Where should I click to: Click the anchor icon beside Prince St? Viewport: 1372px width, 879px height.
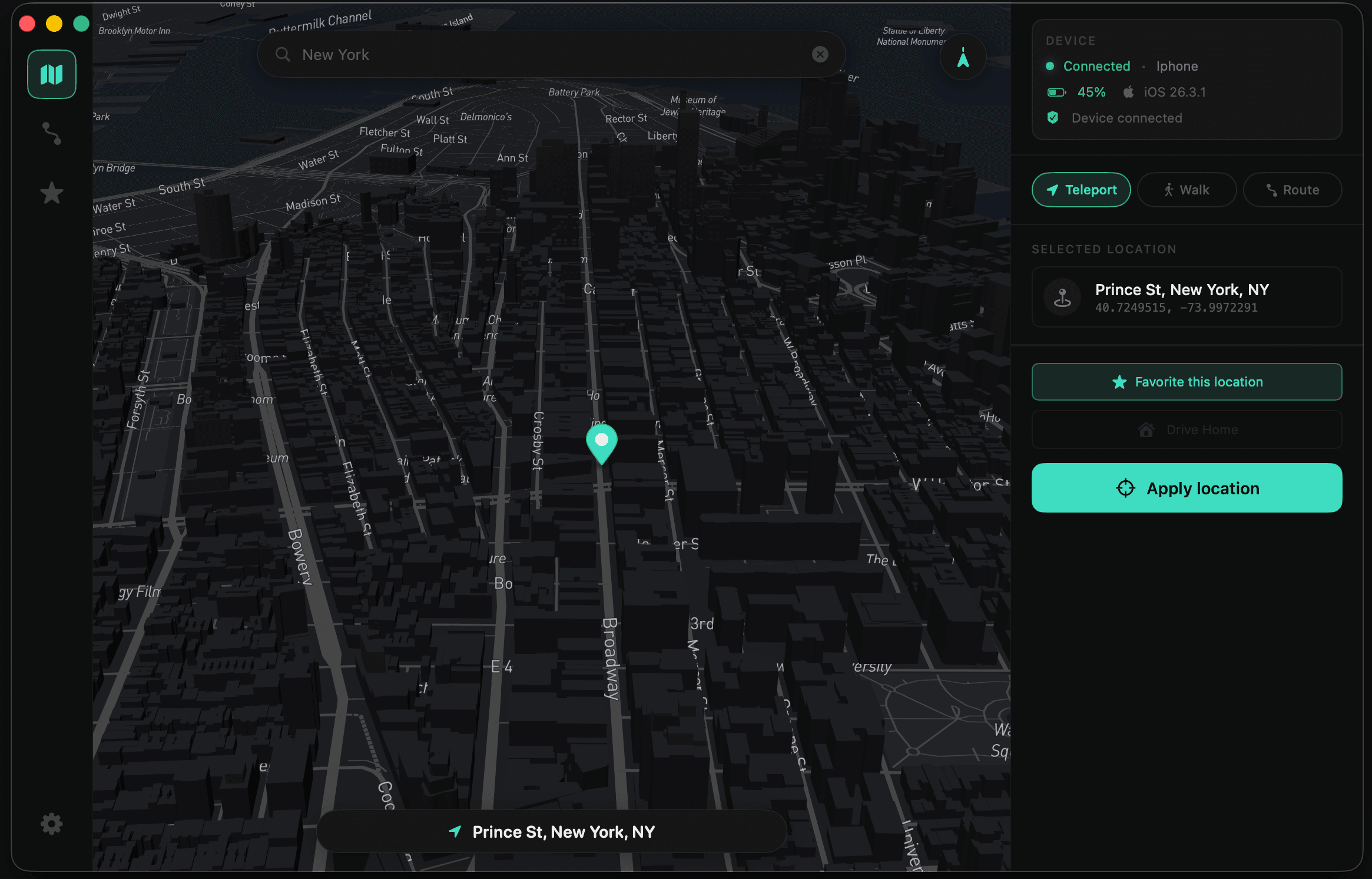click(1062, 298)
